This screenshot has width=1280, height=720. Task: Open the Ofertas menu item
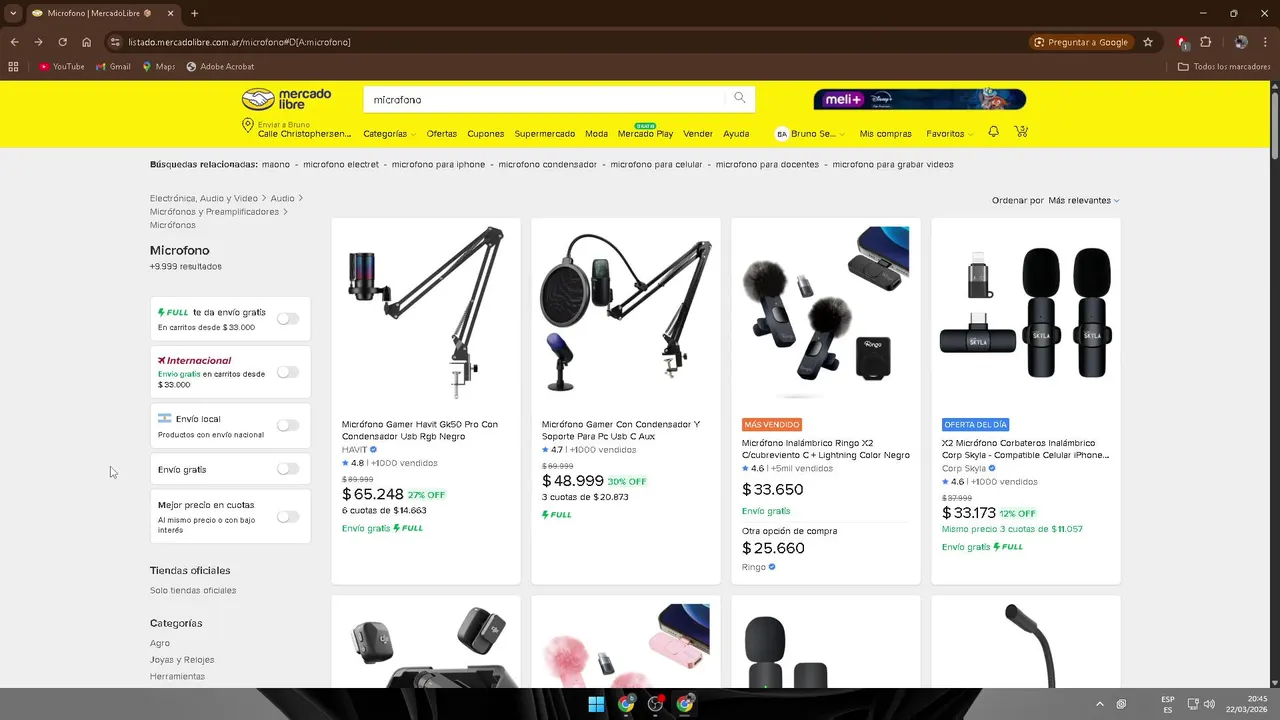point(441,134)
